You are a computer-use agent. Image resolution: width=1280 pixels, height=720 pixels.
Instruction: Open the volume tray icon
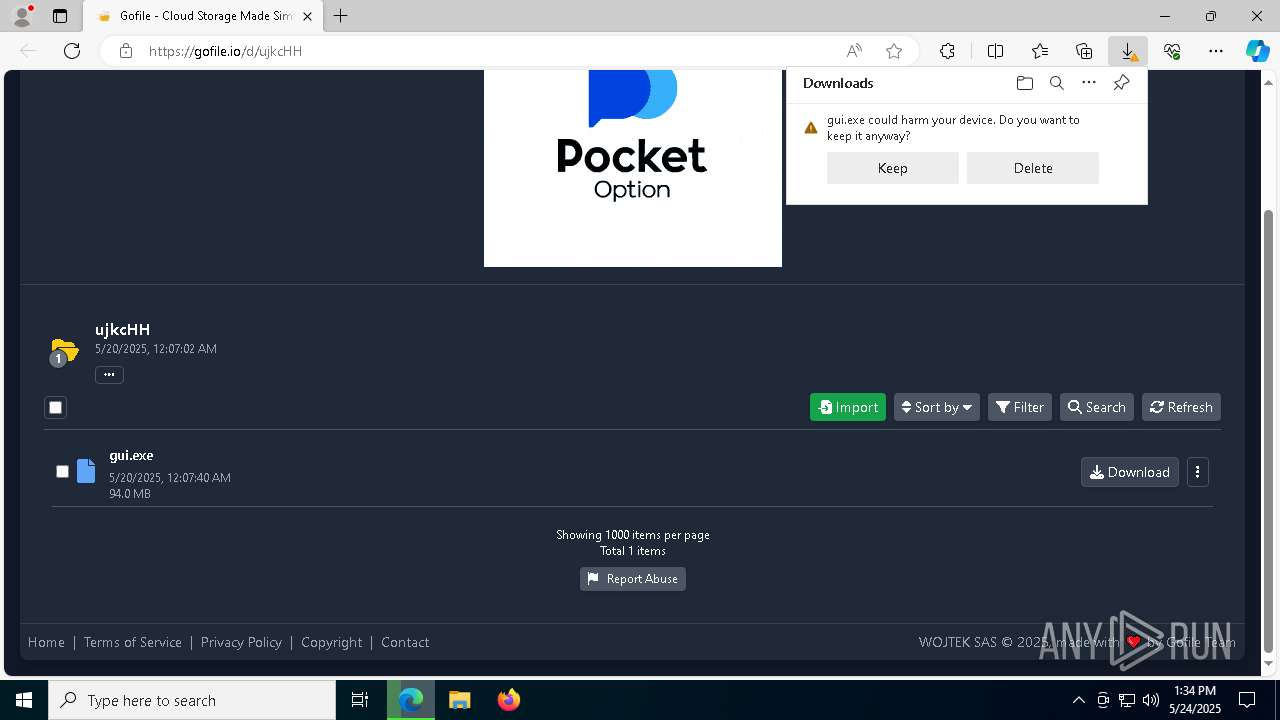(1150, 700)
